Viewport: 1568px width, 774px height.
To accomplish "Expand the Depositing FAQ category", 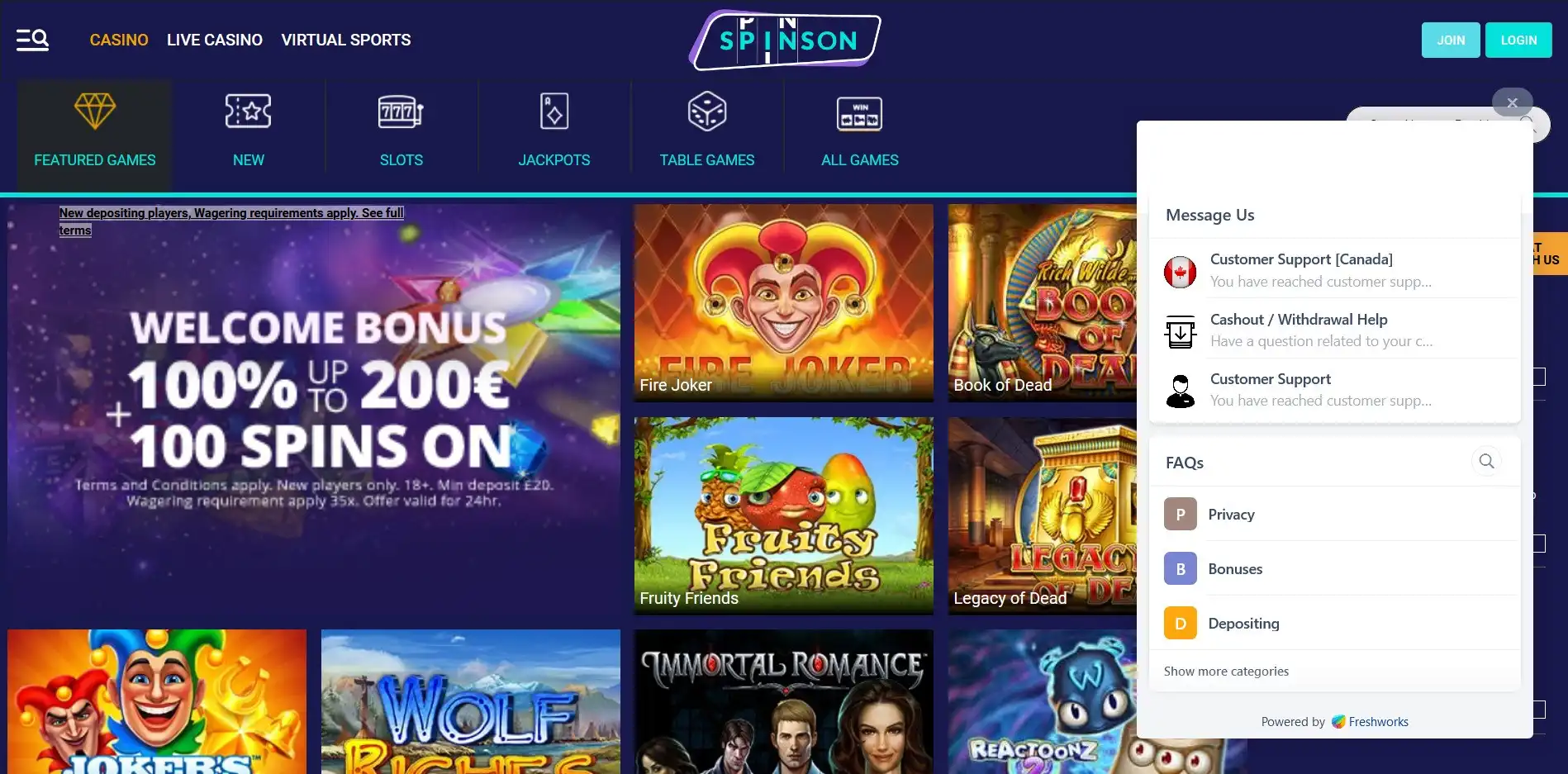I will 1334,623.
